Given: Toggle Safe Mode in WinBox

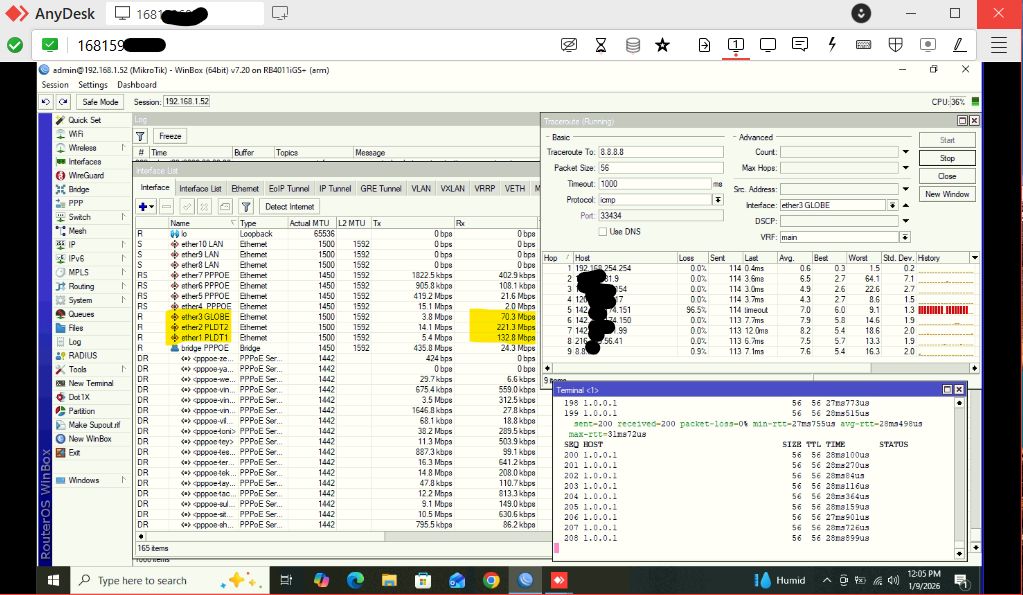Looking at the screenshot, I should tap(100, 102).
